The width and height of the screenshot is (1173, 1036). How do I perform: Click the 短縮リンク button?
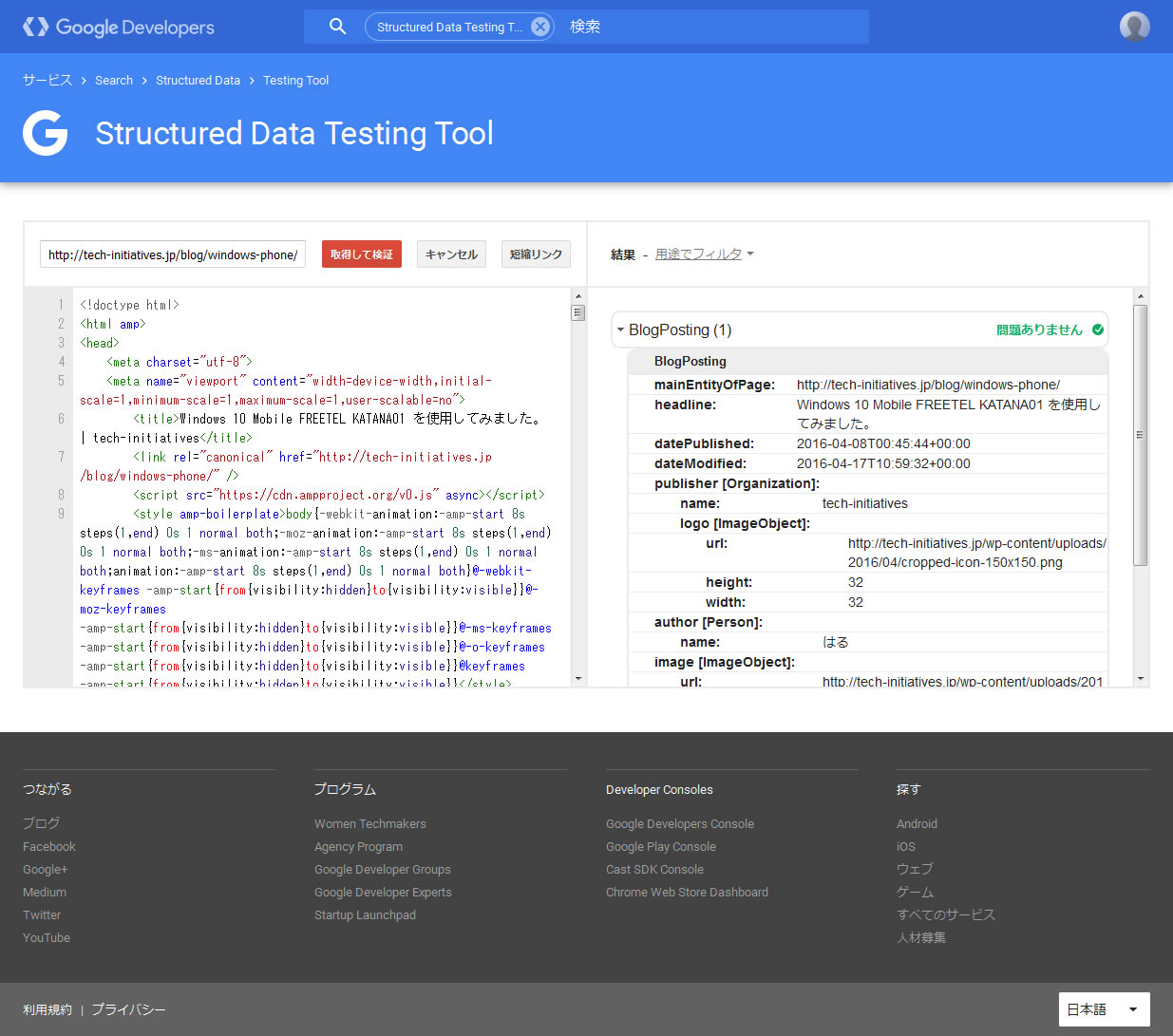(x=536, y=254)
